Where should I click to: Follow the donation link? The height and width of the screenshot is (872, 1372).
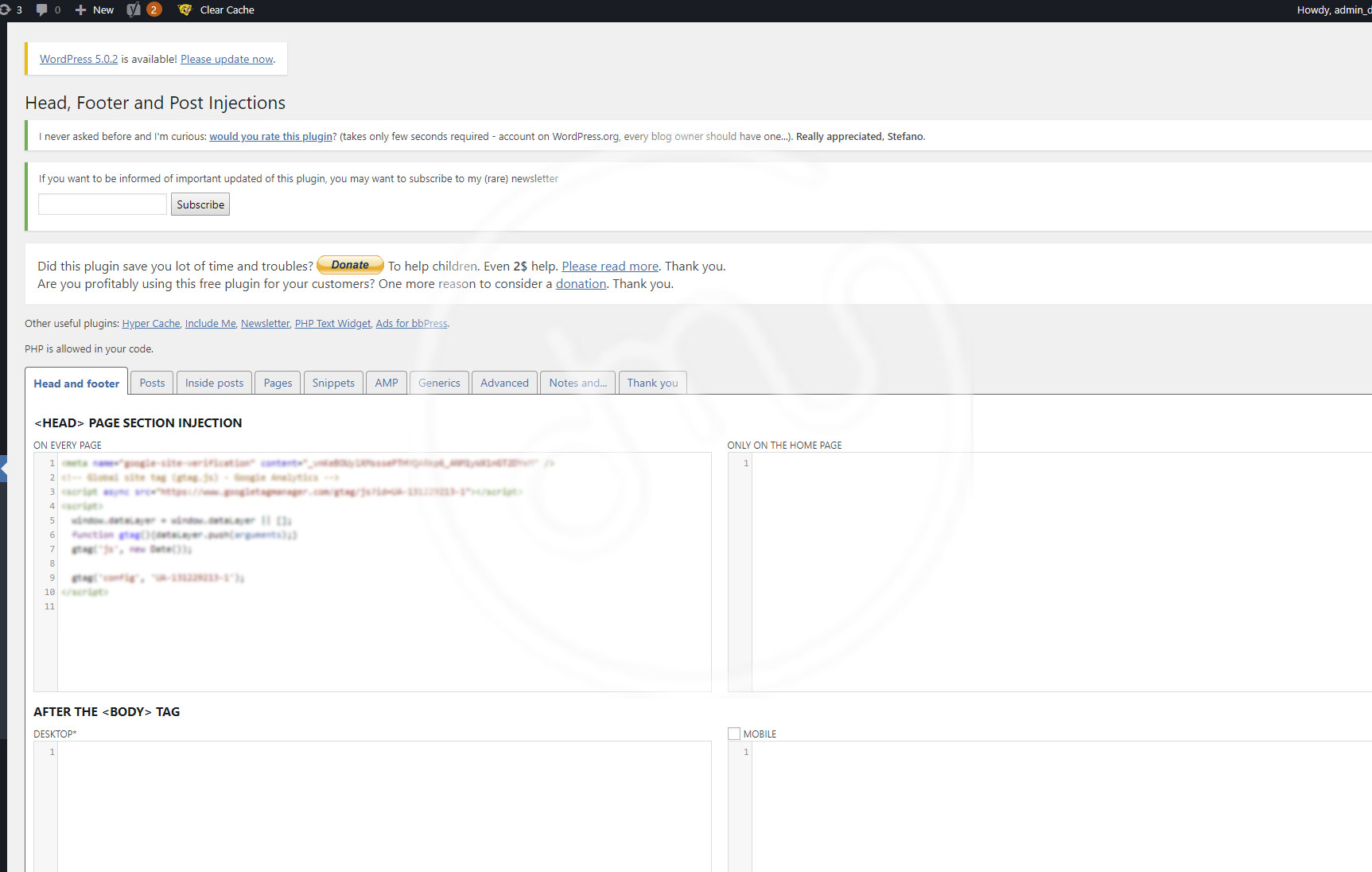[x=581, y=283]
